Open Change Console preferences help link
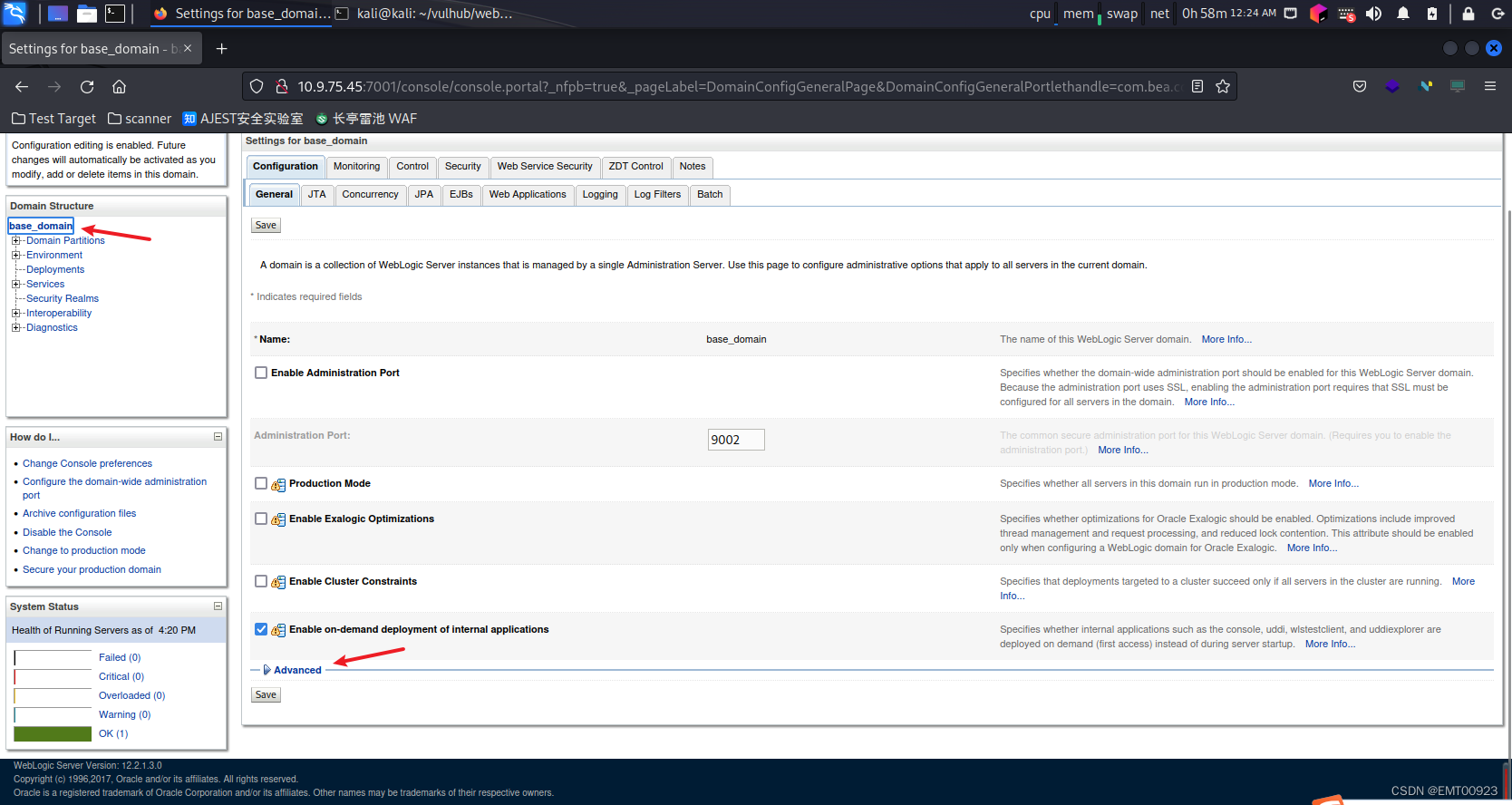Screen dimensions: 1512x805 coord(87,463)
